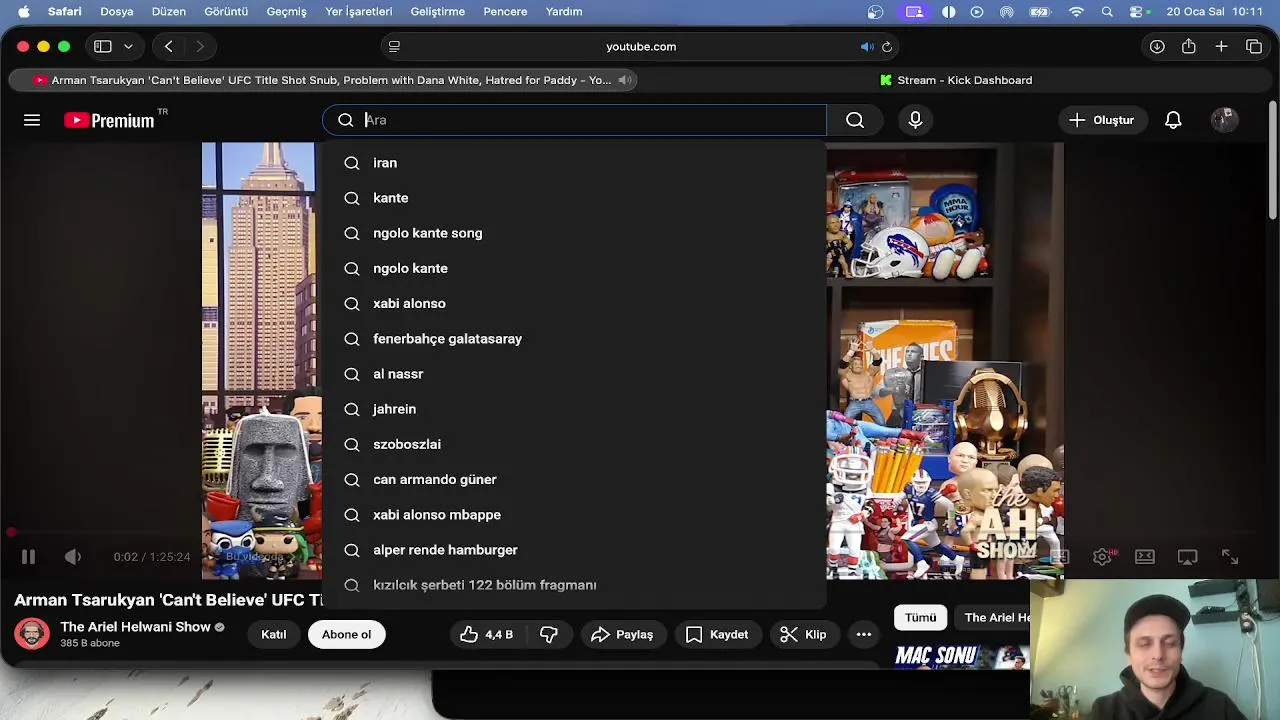Click the search magnifier button beside the search box
Screen dimensions: 1280x720
(x=855, y=120)
